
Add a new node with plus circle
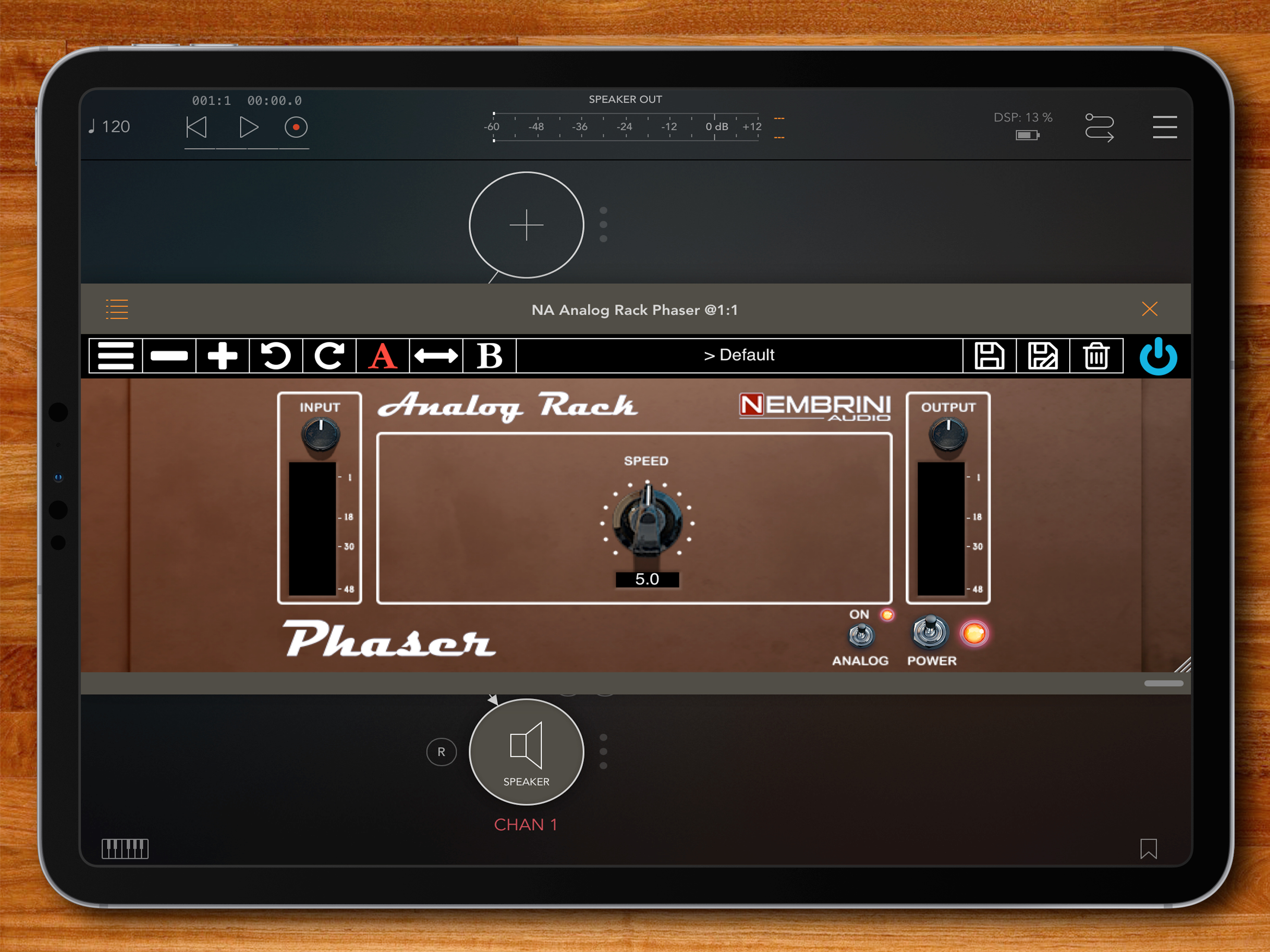[527, 225]
